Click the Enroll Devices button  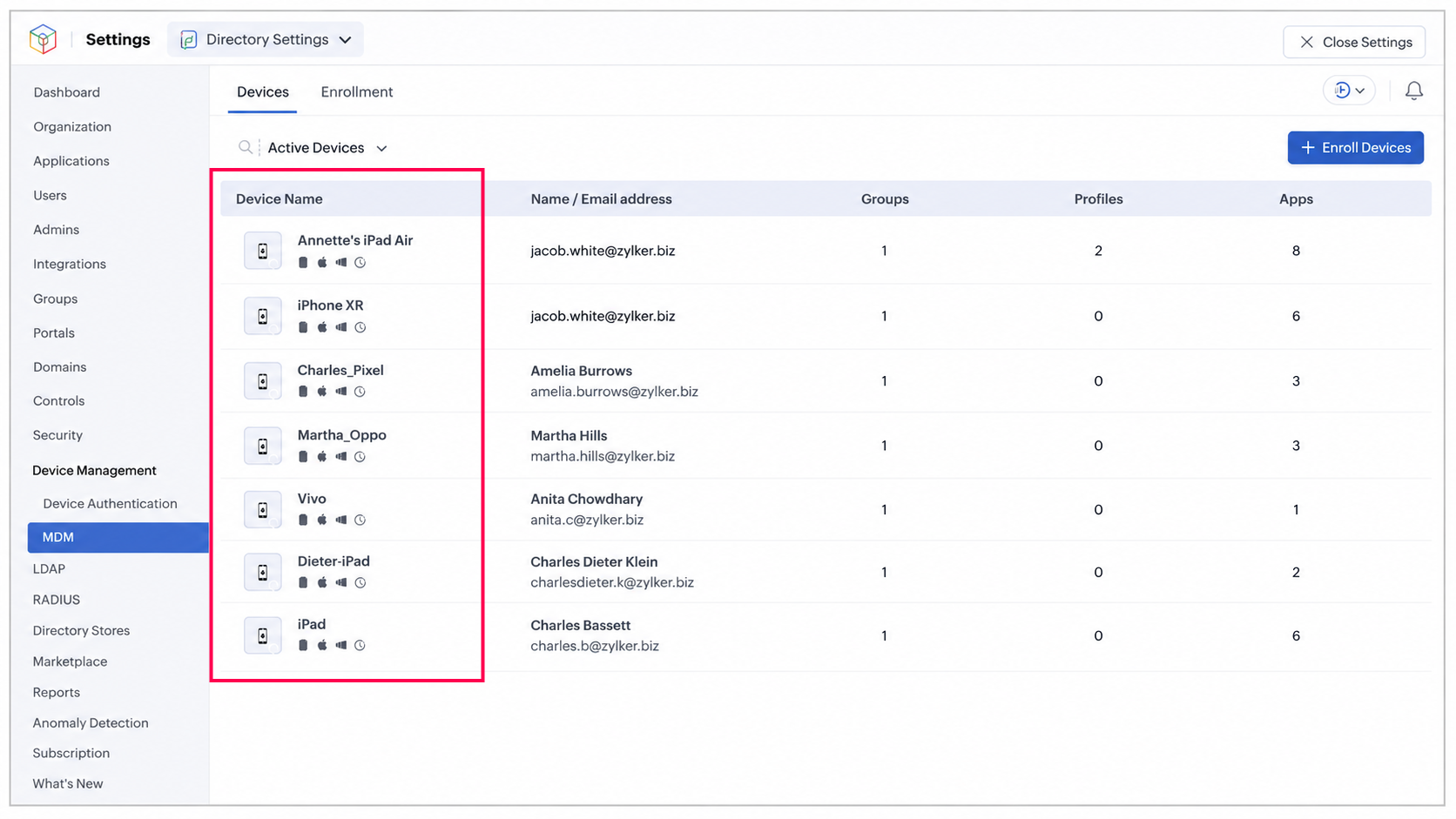click(1356, 148)
